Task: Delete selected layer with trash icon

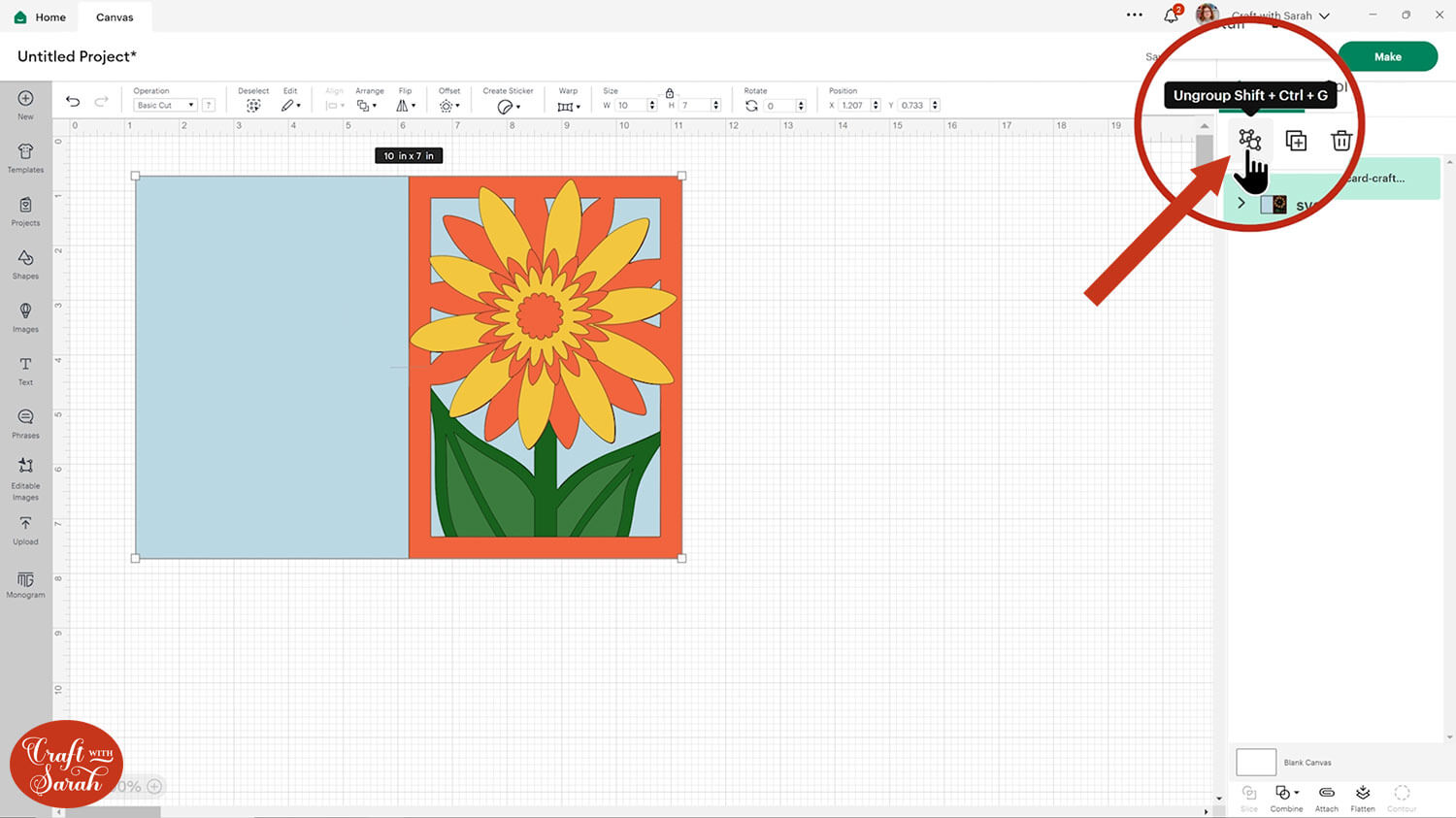Action: coord(1341,141)
